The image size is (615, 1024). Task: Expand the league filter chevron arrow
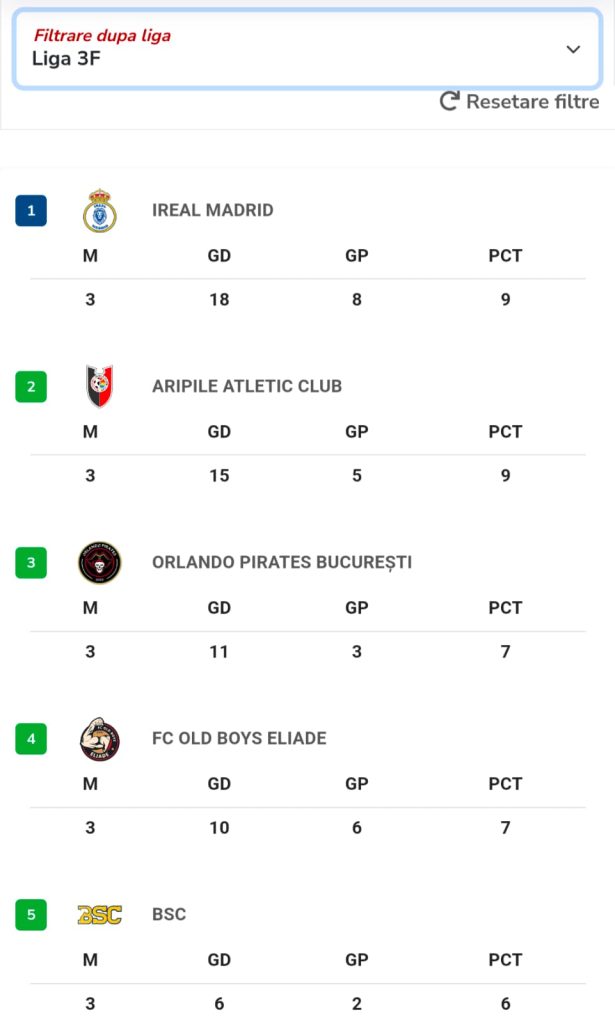(x=573, y=49)
